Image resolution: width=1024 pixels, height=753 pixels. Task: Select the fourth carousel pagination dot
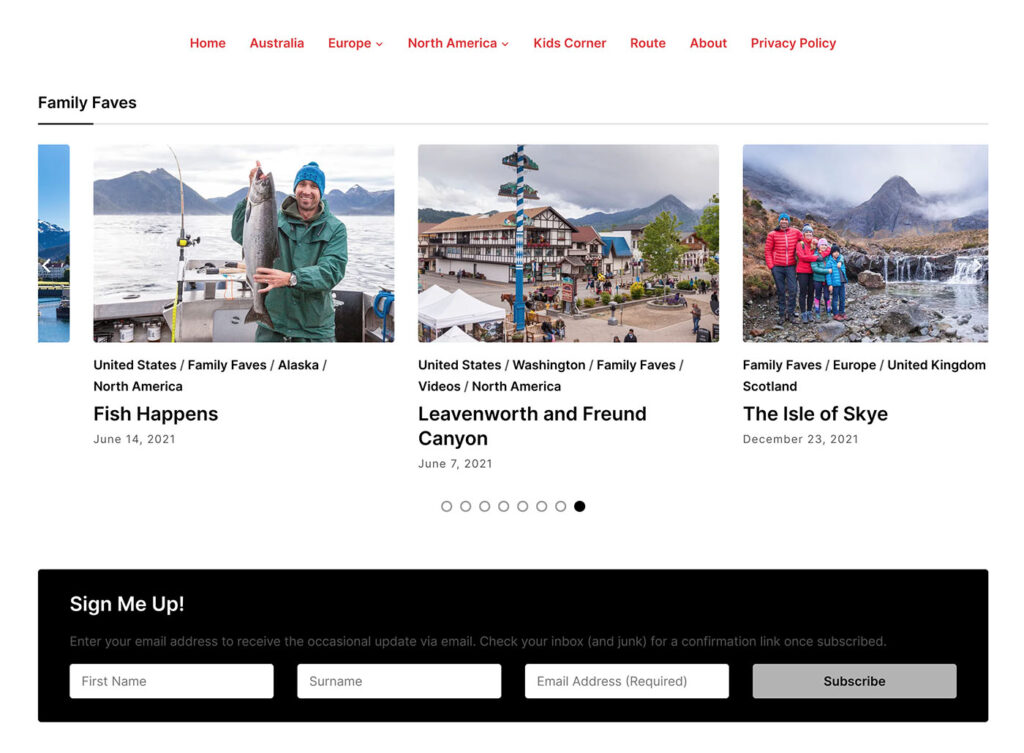coord(504,506)
